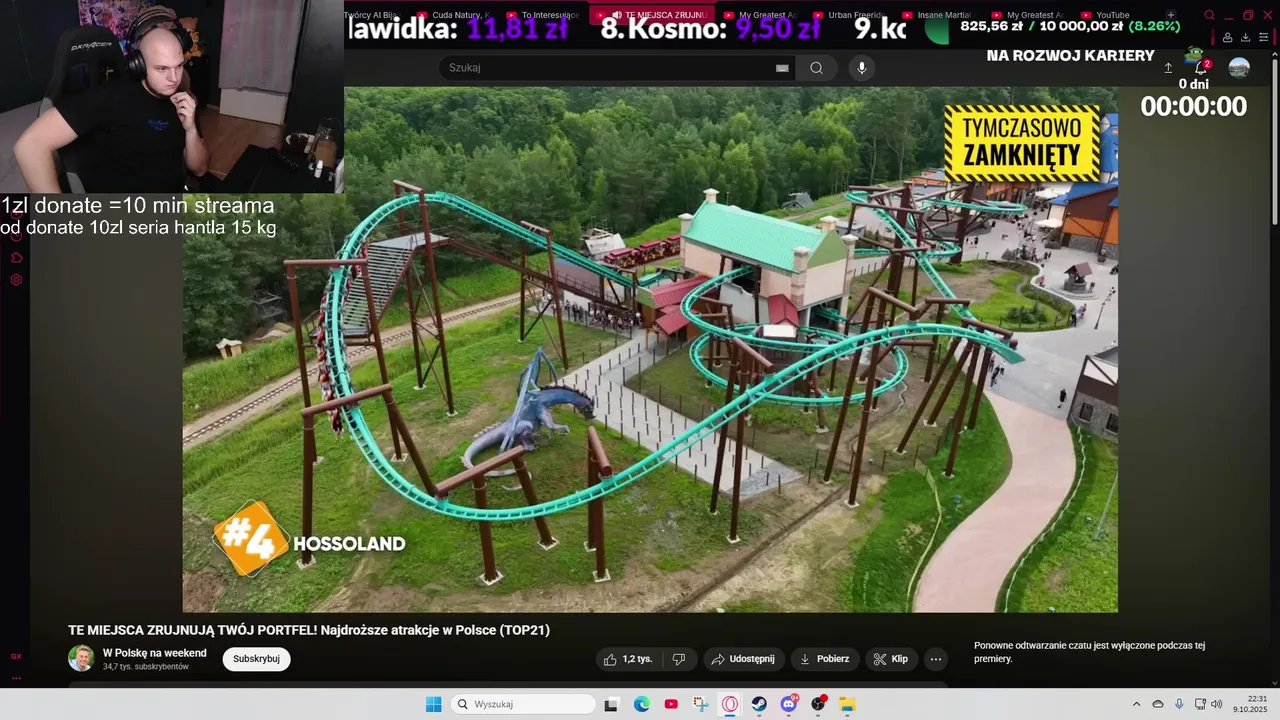Screen dimensions: 1280x720
Task: Click the sidebar extensions icon above the gear
Action: pos(16,257)
